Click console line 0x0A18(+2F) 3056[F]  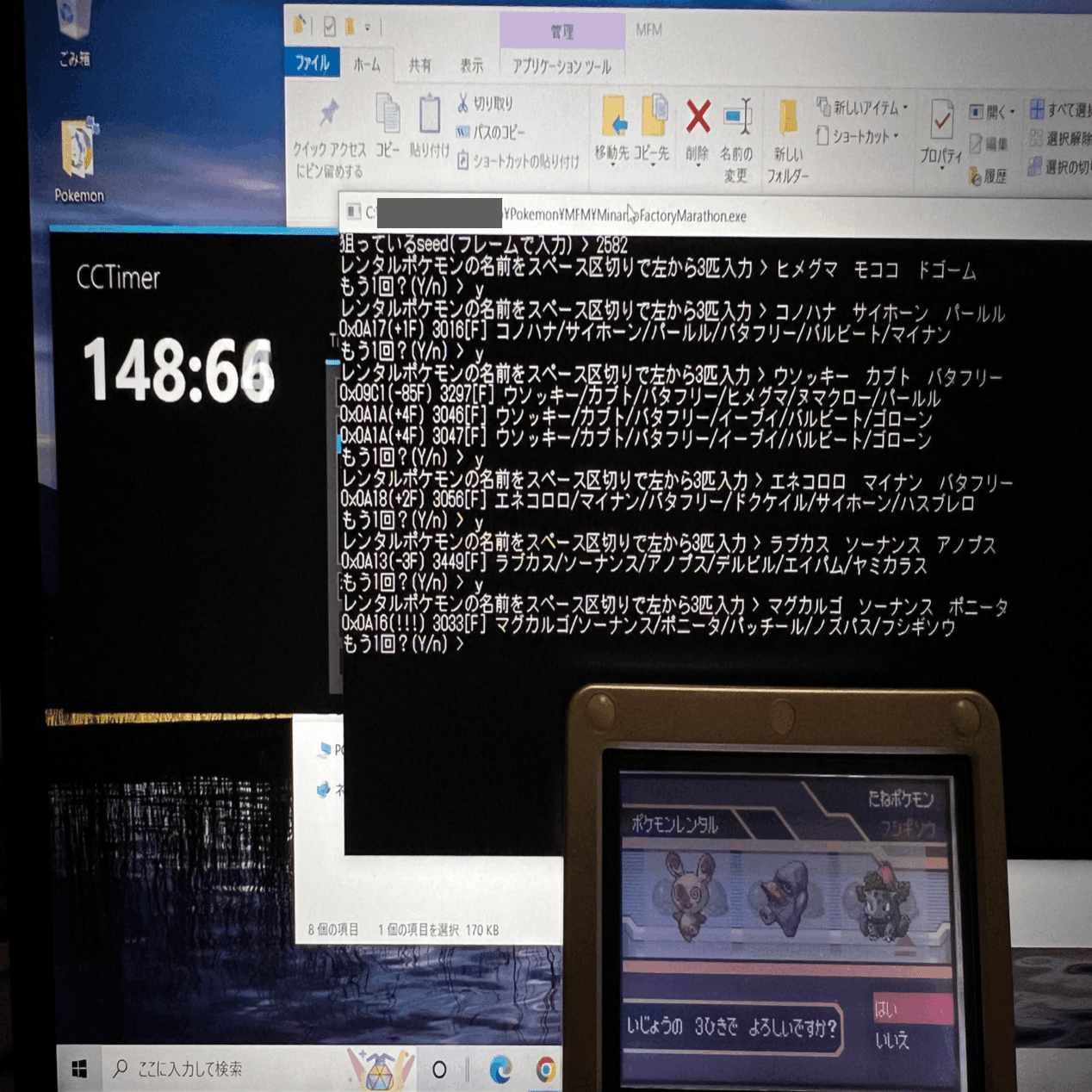[x=657, y=502]
